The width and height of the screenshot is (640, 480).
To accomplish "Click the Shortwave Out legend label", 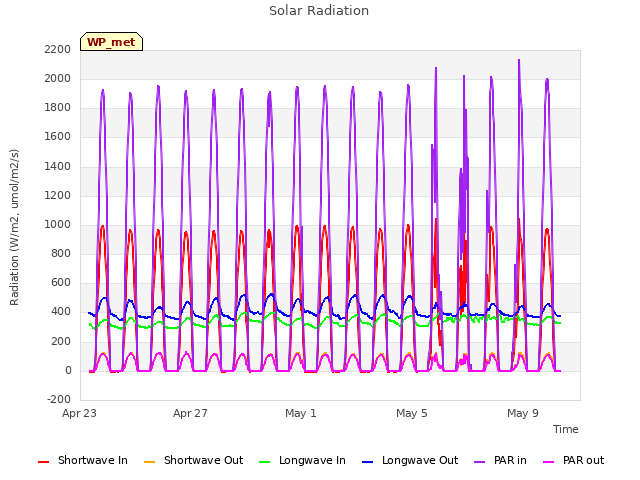I will coord(203,460).
